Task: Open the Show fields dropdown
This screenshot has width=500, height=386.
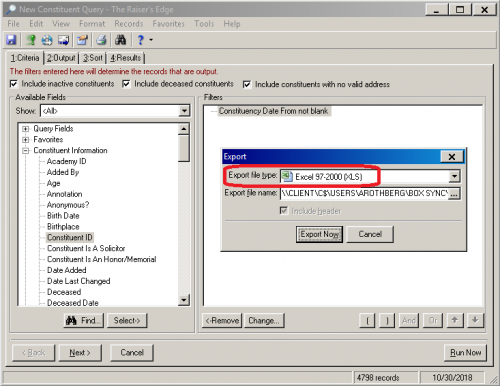Action: click(184, 111)
